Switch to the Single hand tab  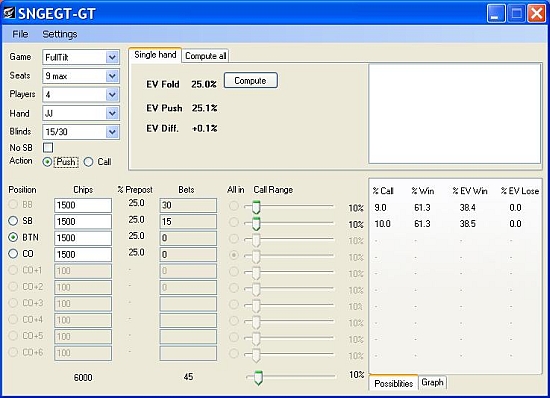[155, 55]
